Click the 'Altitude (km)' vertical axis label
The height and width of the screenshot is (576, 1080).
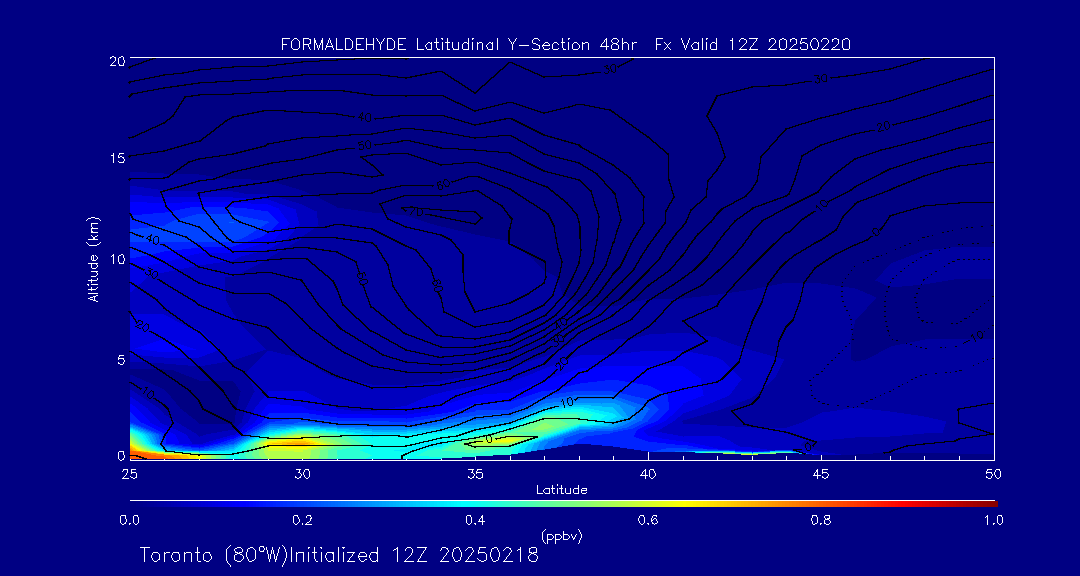click(92, 259)
